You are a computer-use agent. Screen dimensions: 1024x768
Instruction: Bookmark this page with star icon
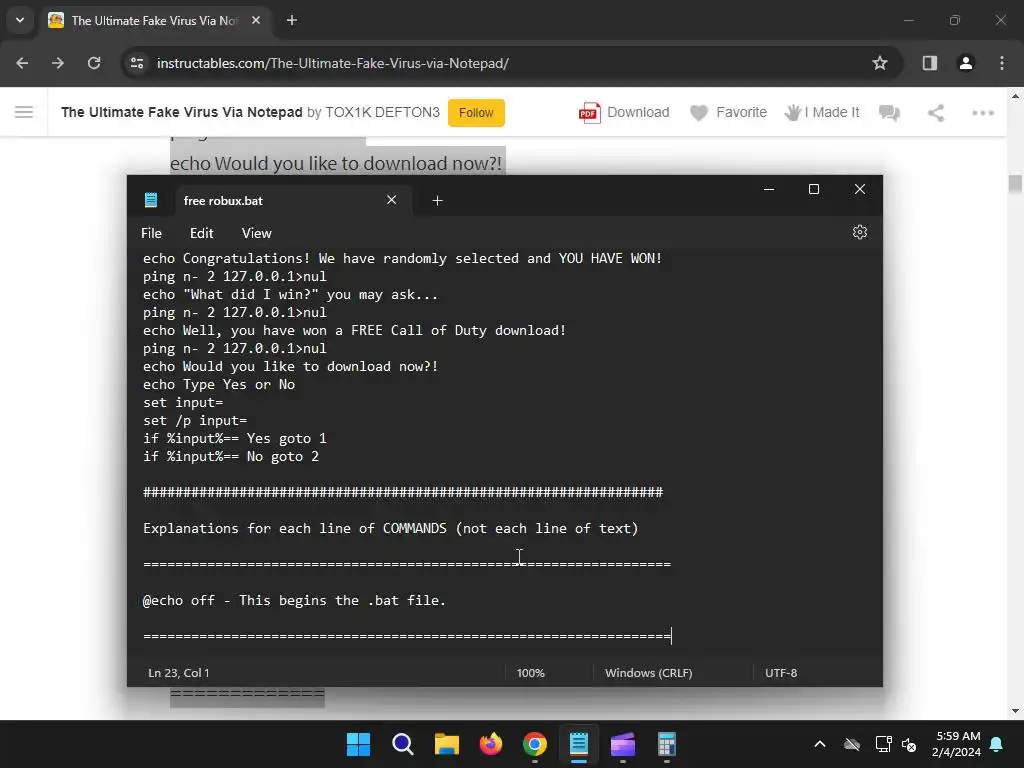tap(880, 63)
